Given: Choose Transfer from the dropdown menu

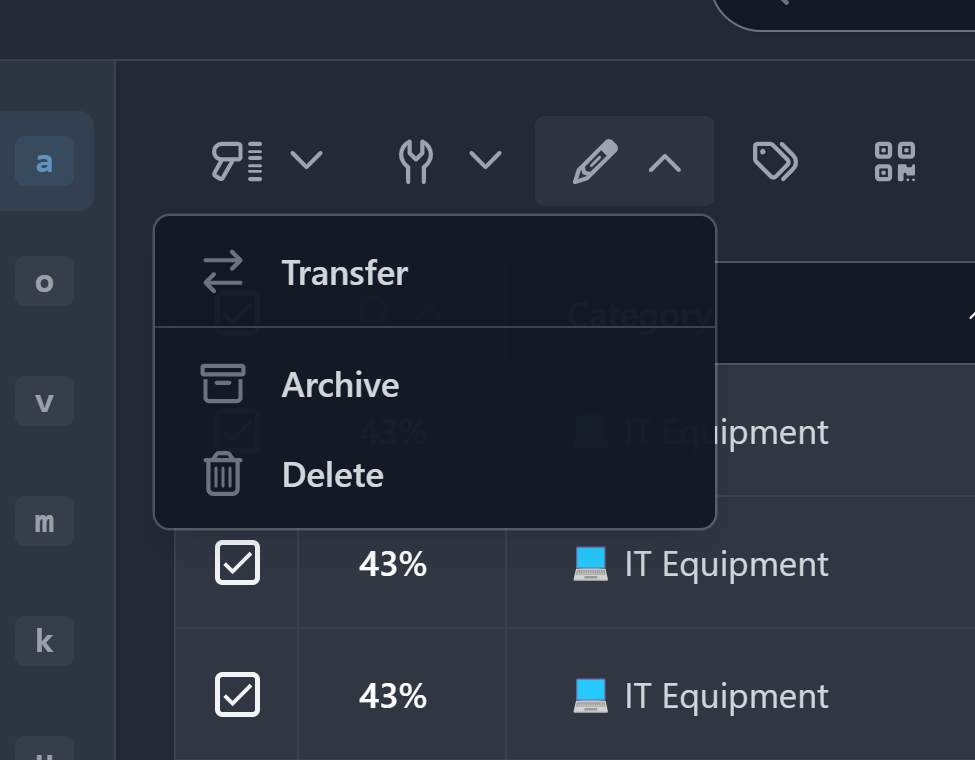Looking at the screenshot, I should pyautogui.click(x=344, y=273).
